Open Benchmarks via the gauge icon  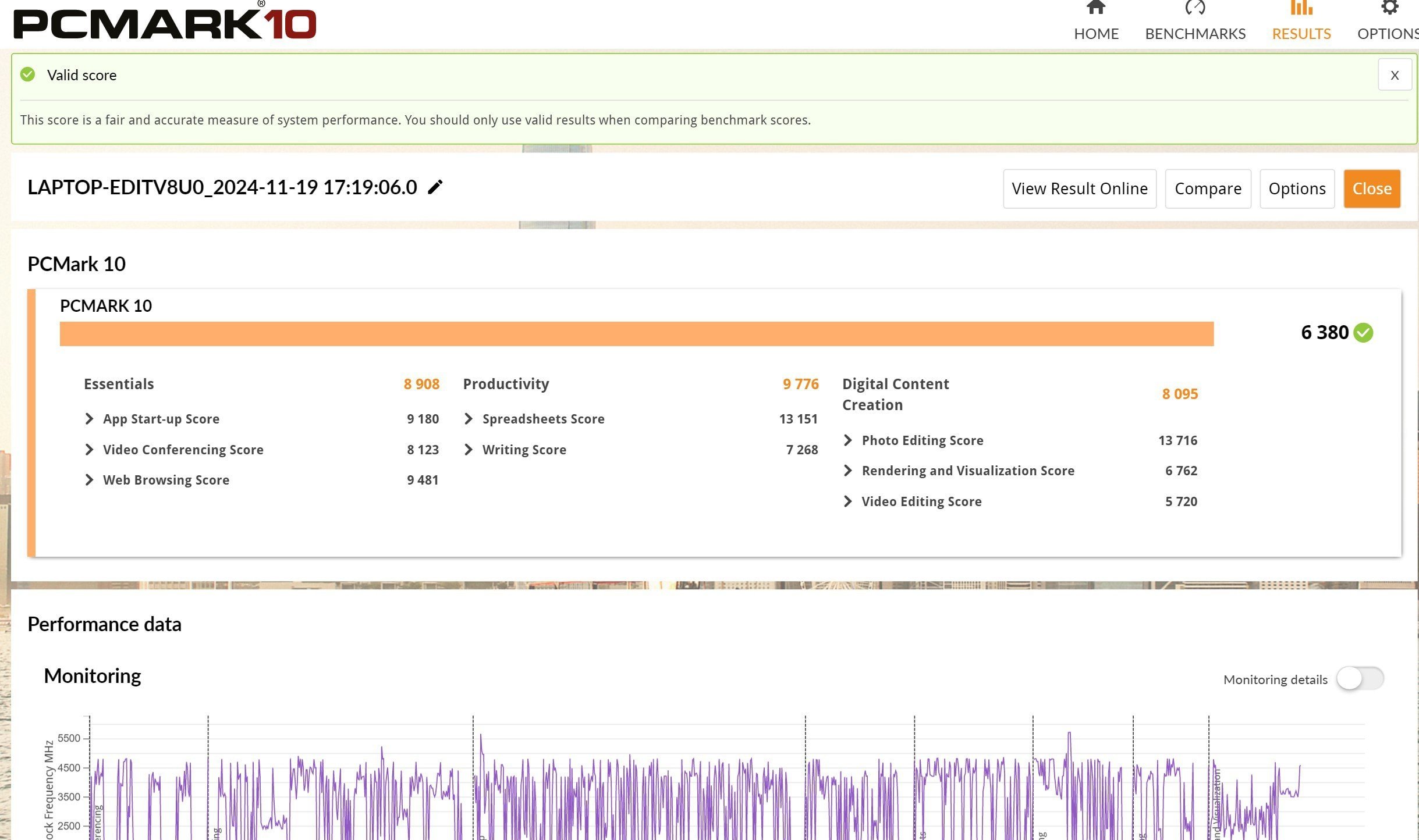(1195, 8)
